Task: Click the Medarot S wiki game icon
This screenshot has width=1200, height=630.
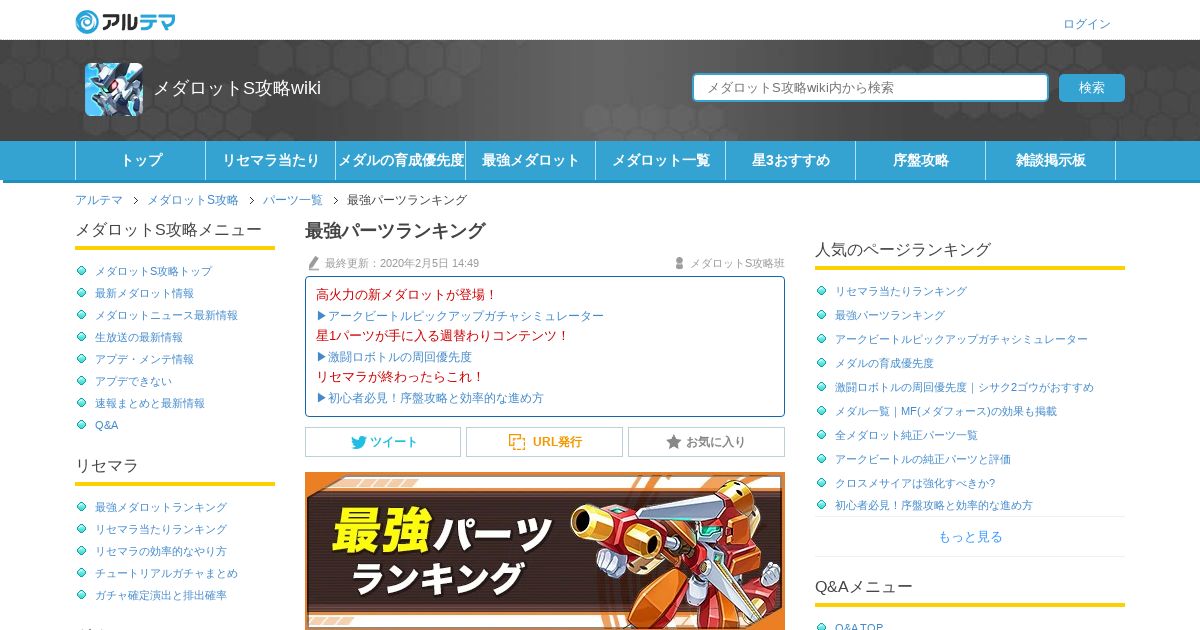Action: pyautogui.click(x=114, y=89)
